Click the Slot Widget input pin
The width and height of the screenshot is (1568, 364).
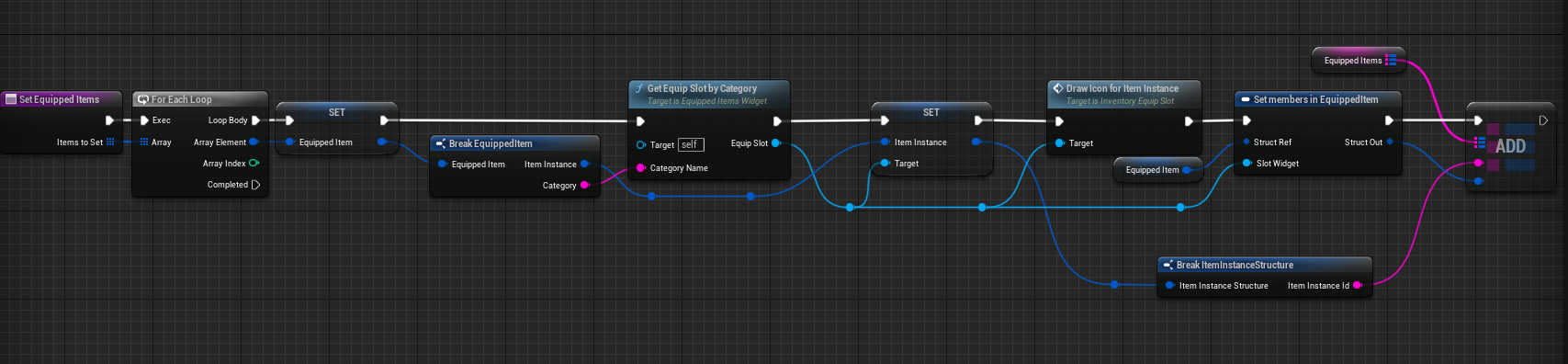click(1247, 163)
